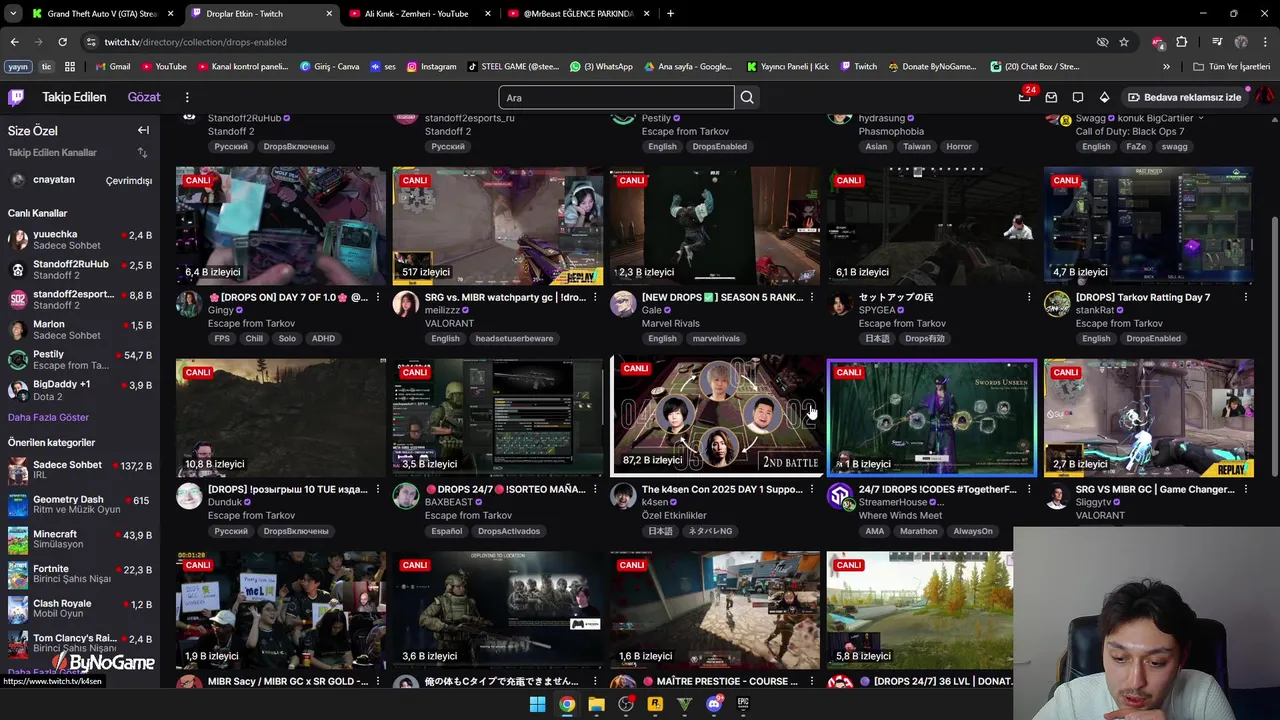Screen dimensions: 1280x720
Task: Open Pestily channel in sidebar
Action: pos(80,360)
